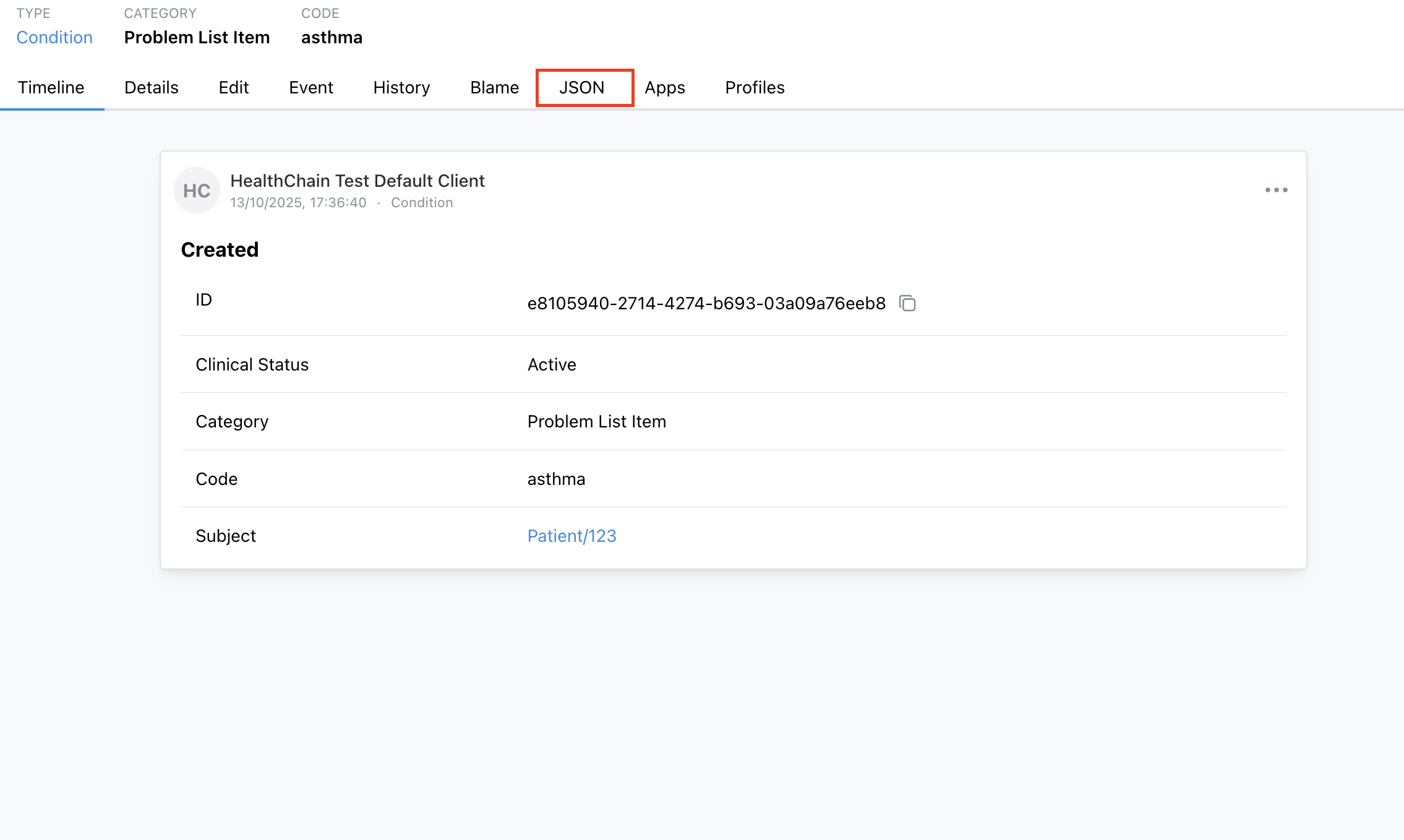Switch to the Apps tab
The width and height of the screenshot is (1404, 840).
(665, 87)
